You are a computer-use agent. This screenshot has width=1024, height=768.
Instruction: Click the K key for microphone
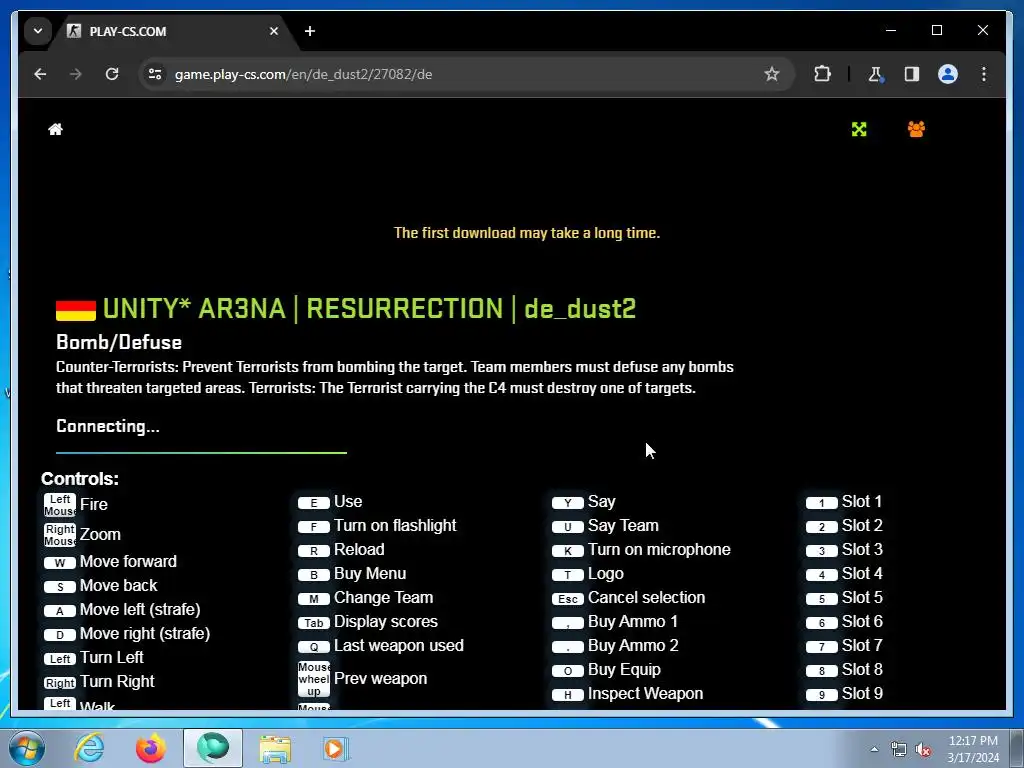click(x=568, y=551)
